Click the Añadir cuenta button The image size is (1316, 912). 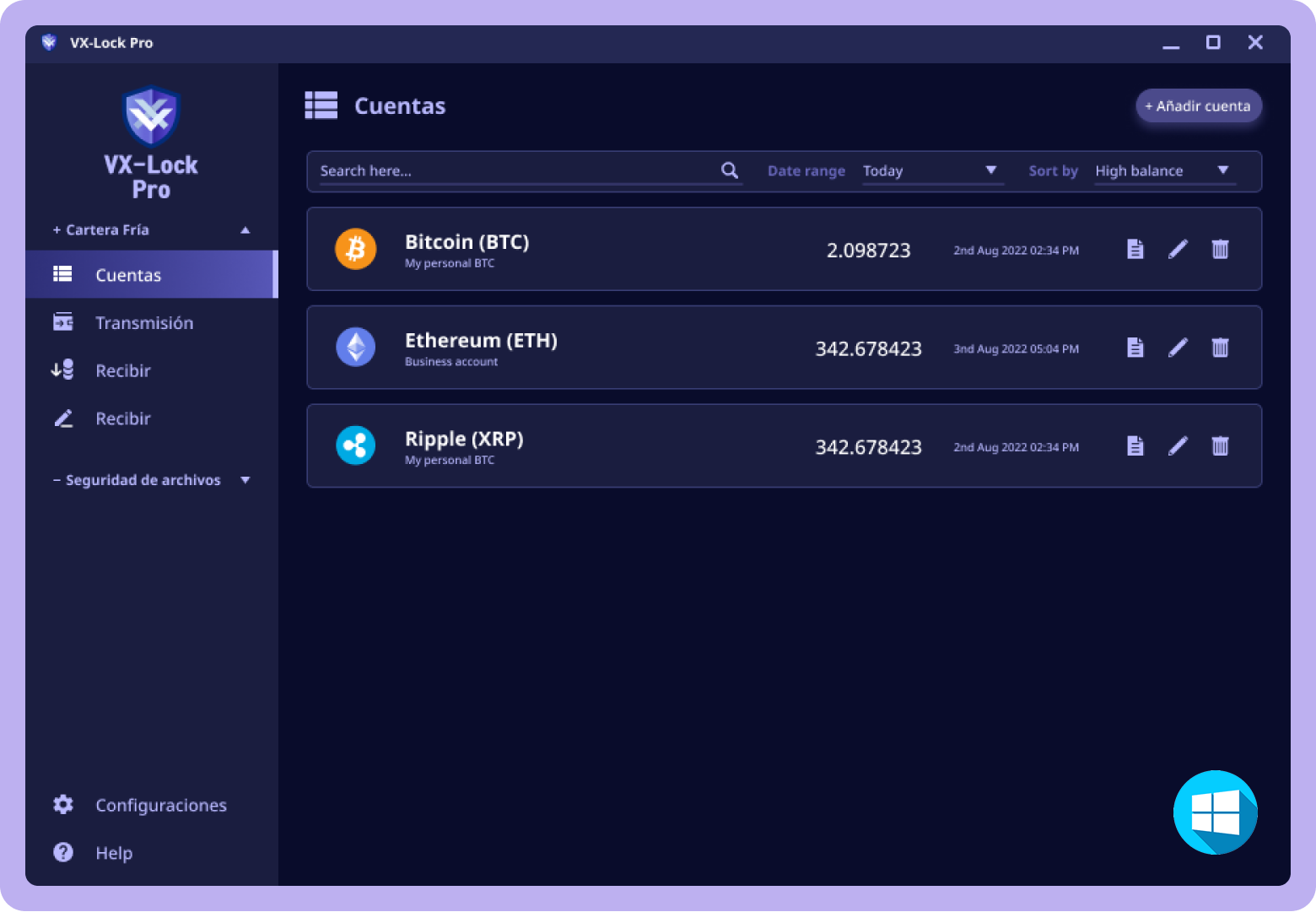coord(1199,105)
